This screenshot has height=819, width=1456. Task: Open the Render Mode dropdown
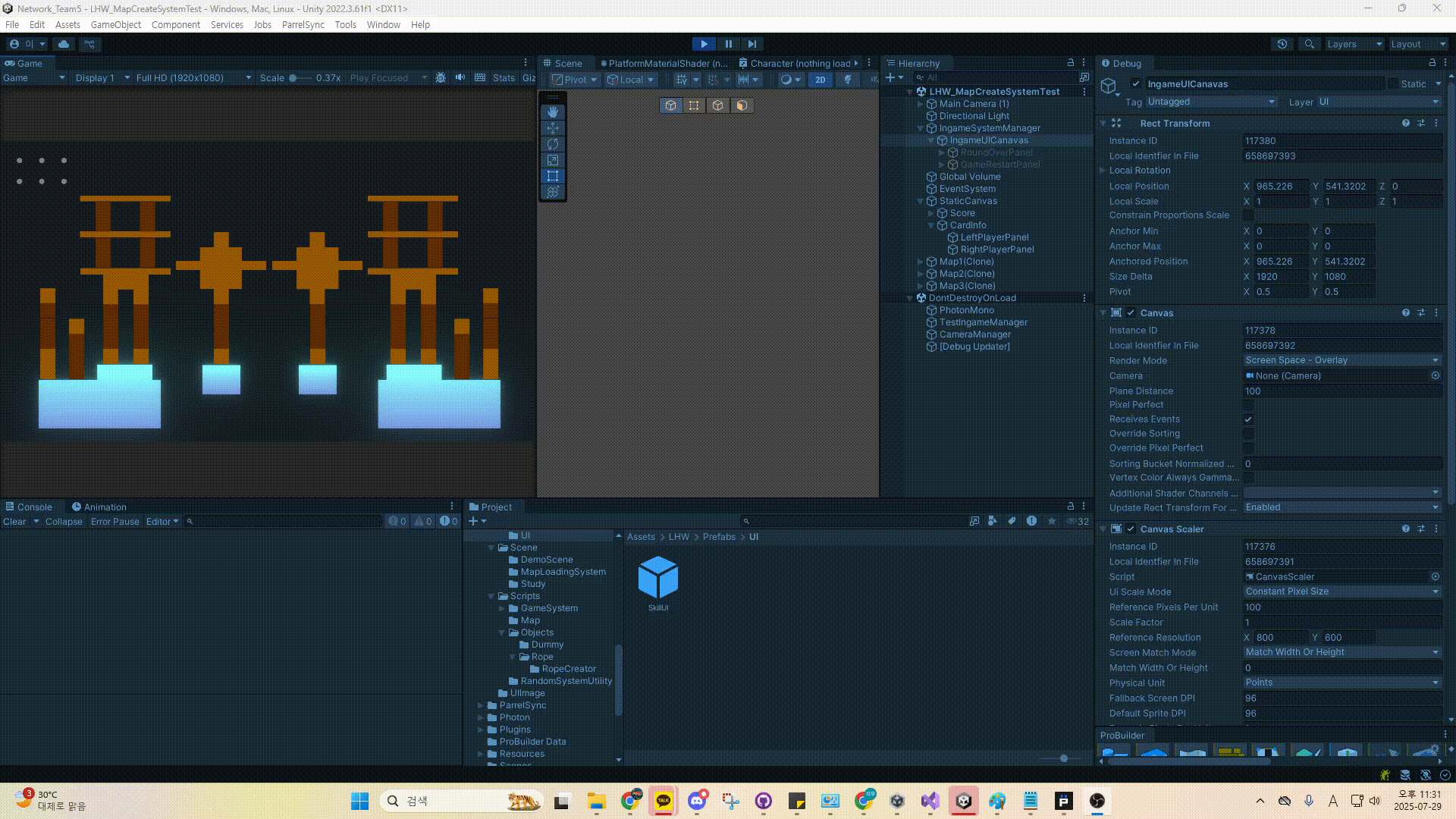[1341, 360]
